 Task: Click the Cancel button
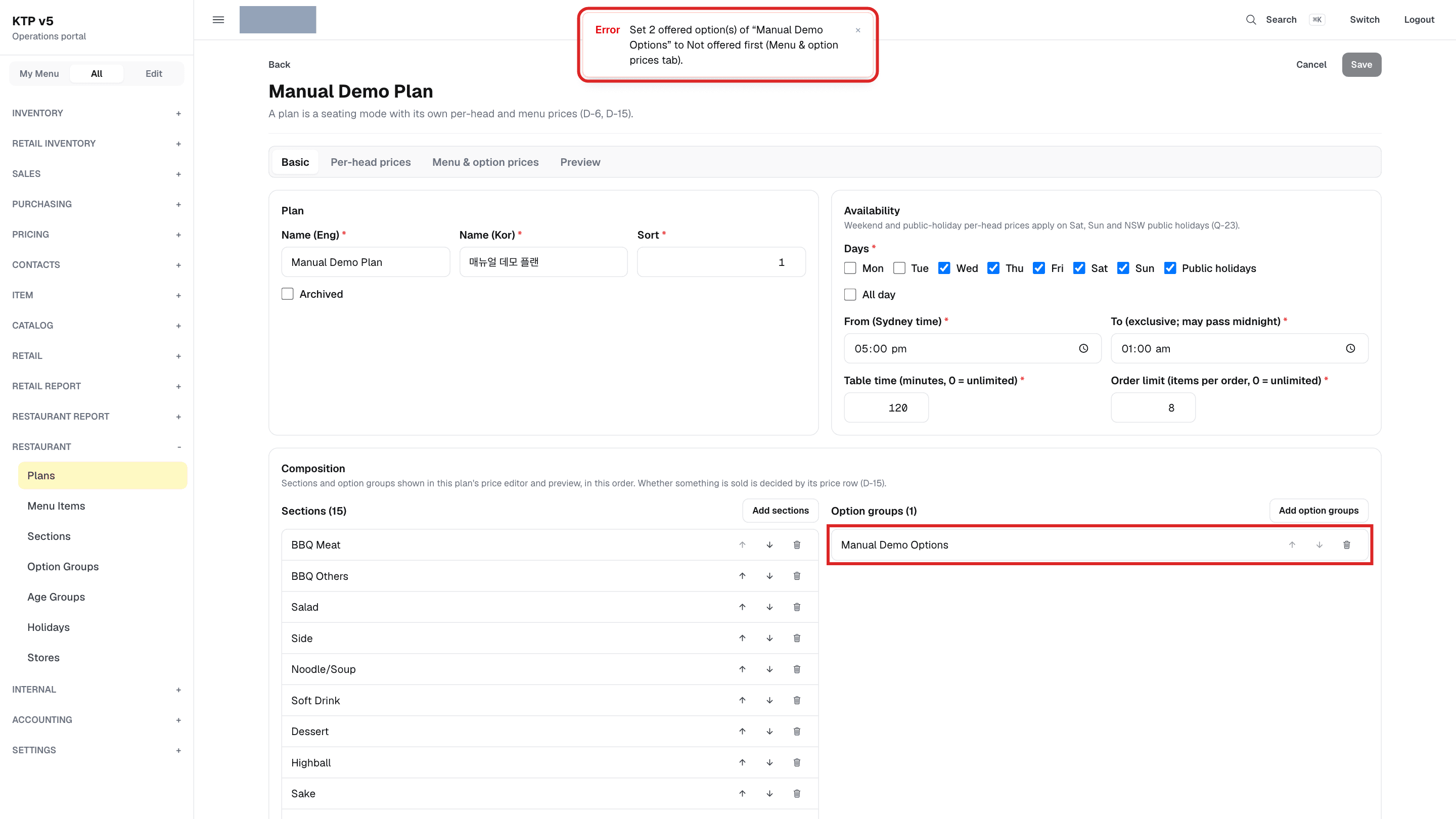click(x=1311, y=64)
